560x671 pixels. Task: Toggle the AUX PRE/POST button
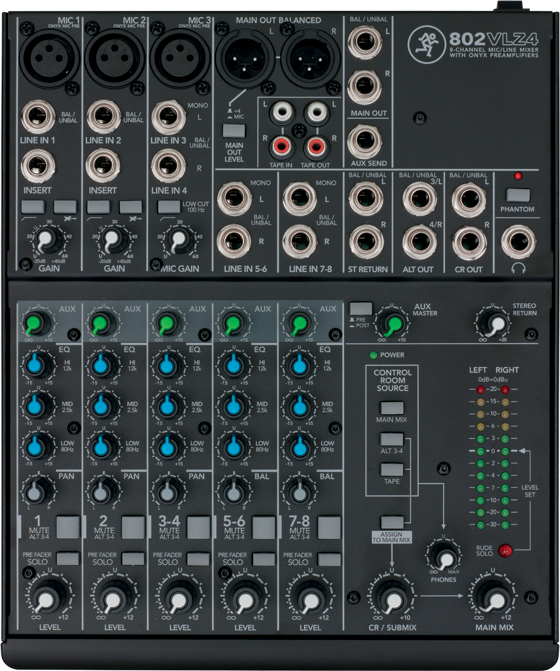[361, 309]
